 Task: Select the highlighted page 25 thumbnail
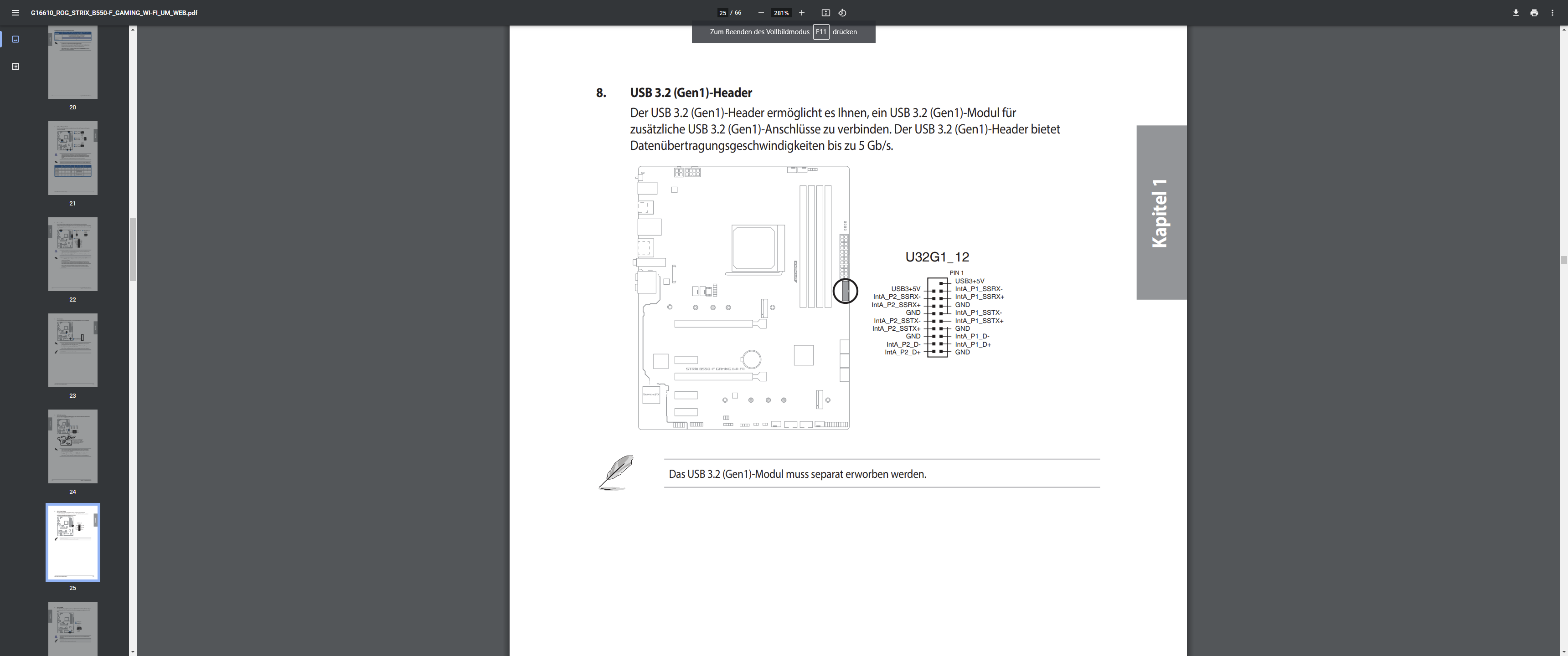pos(72,543)
